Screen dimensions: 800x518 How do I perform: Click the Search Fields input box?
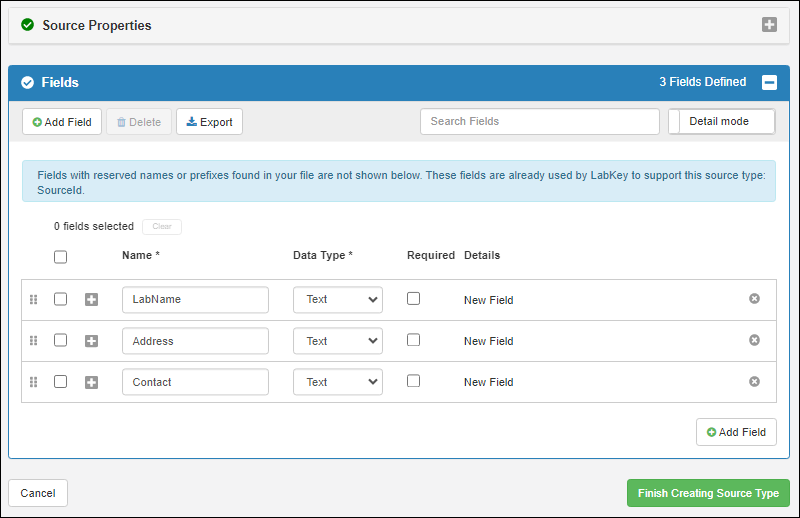click(539, 122)
